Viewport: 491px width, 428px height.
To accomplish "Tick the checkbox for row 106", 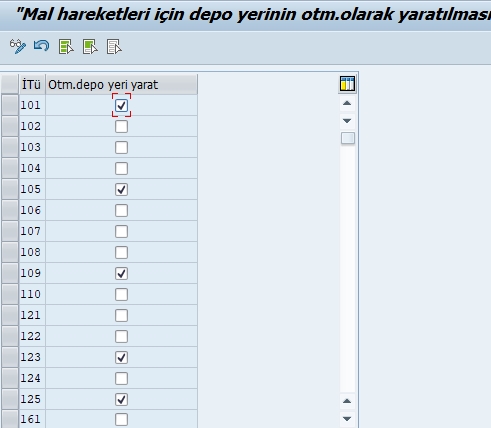I will (x=121, y=211).
